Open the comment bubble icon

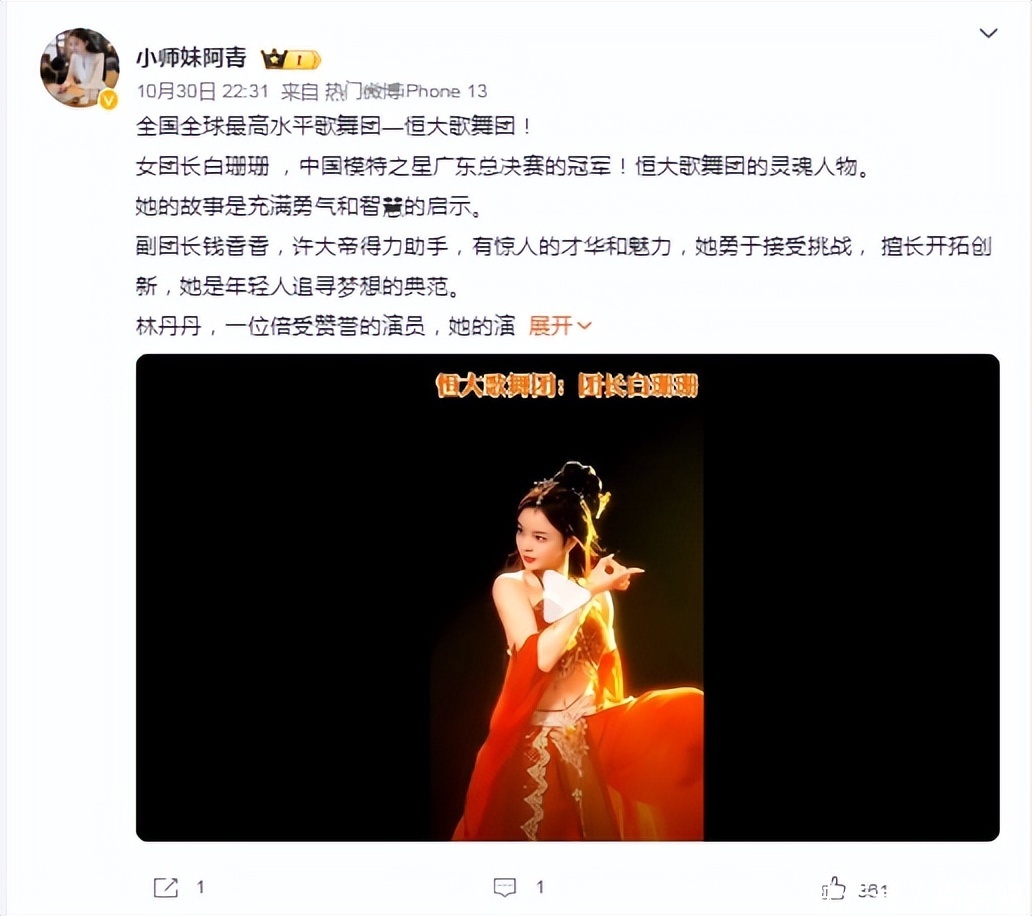[505, 887]
